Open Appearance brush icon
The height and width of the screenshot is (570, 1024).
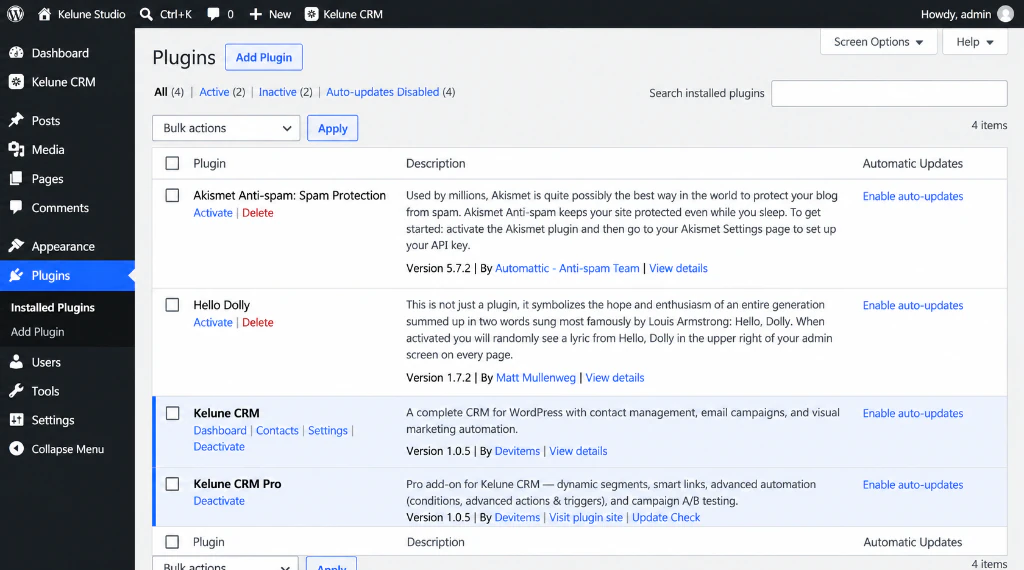coord(16,246)
